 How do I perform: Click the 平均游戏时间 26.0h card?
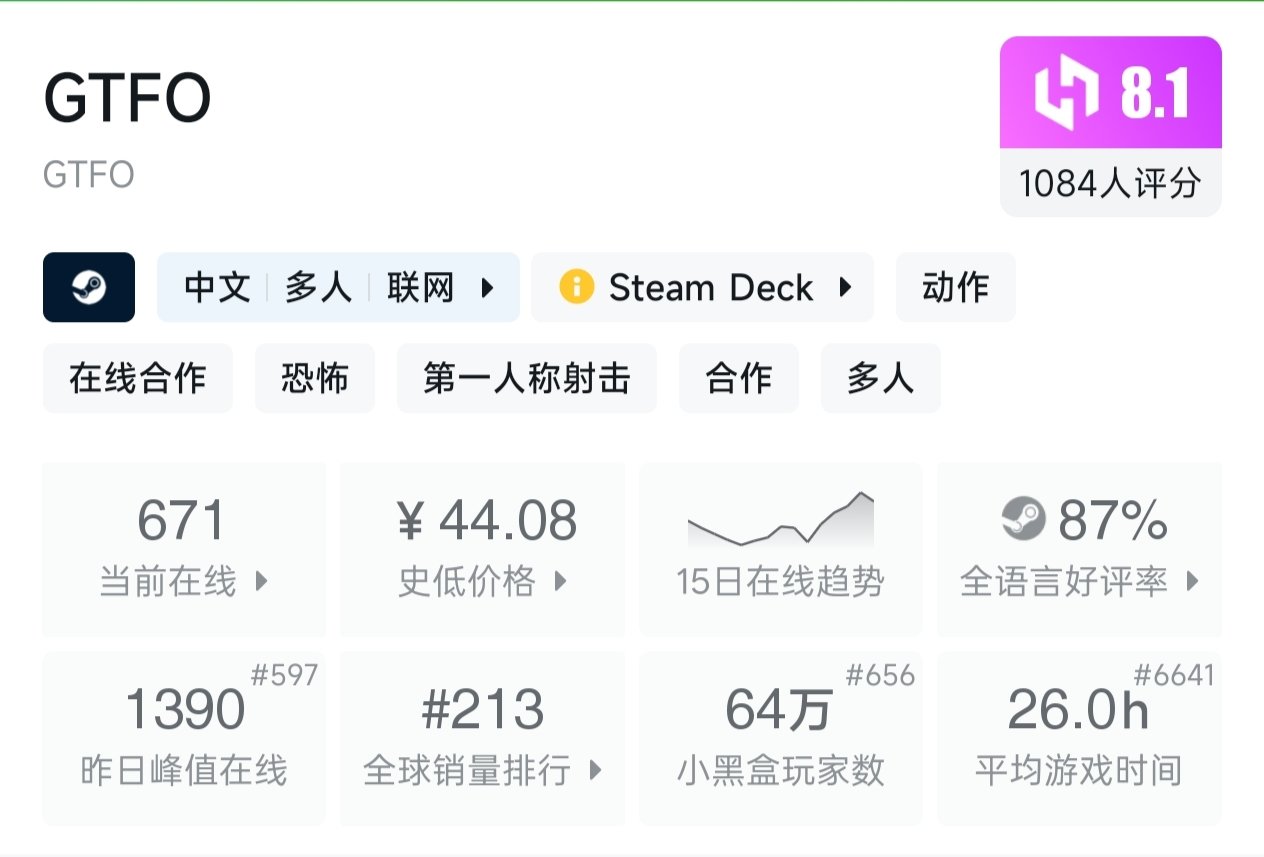point(1078,738)
